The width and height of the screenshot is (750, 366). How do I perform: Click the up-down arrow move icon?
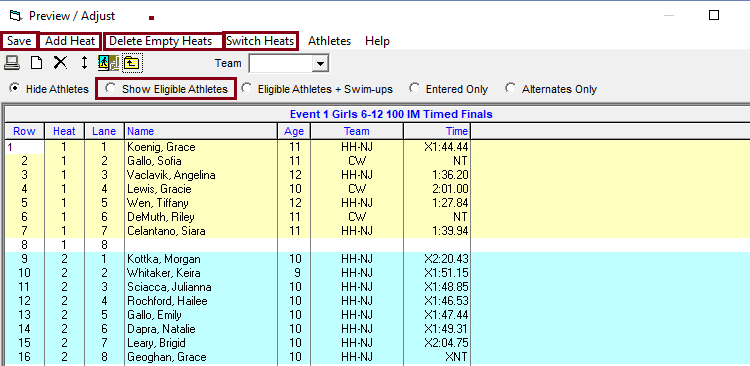pyautogui.click(x=84, y=63)
